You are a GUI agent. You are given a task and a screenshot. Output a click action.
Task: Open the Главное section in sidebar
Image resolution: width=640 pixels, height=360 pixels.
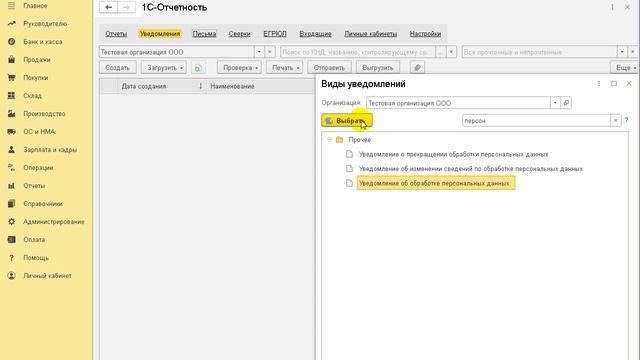coord(35,6)
